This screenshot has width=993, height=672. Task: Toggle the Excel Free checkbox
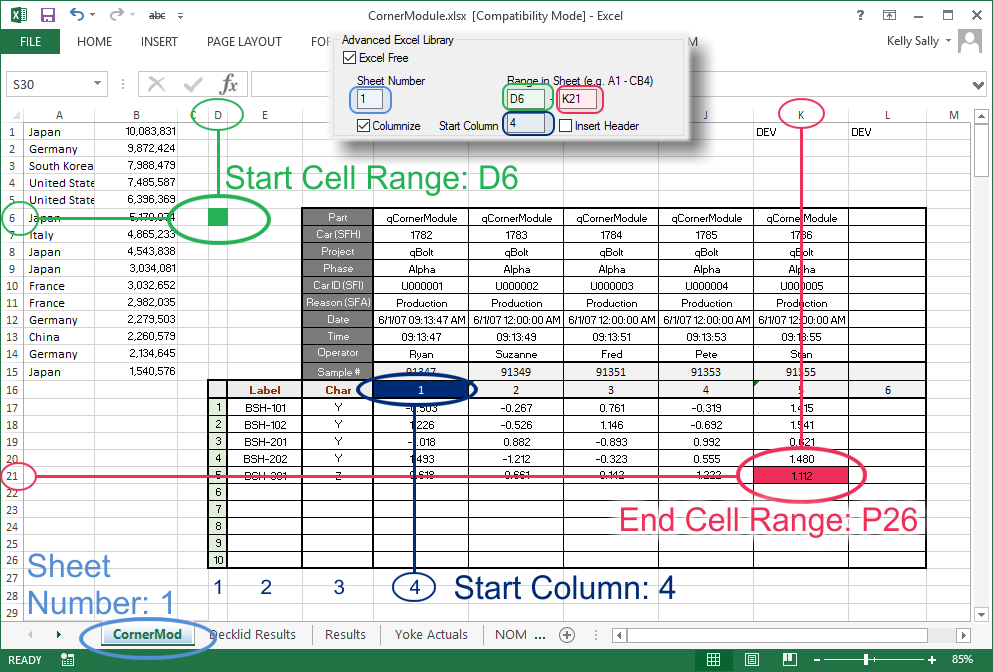(349, 58)
